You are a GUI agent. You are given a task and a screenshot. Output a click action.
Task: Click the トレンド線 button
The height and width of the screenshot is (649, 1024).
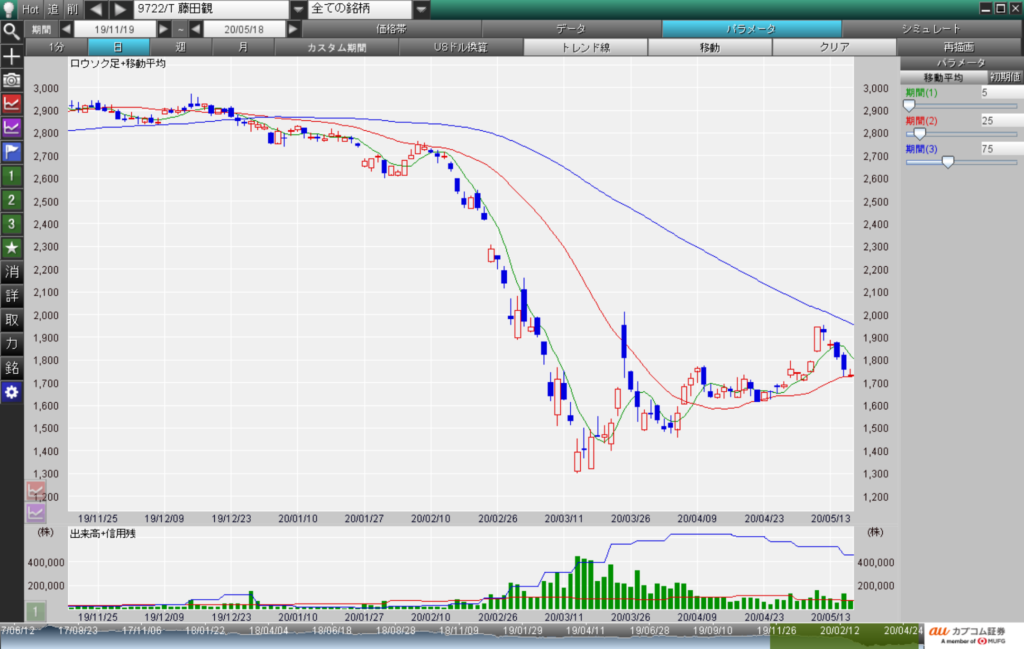pos(585,47)
